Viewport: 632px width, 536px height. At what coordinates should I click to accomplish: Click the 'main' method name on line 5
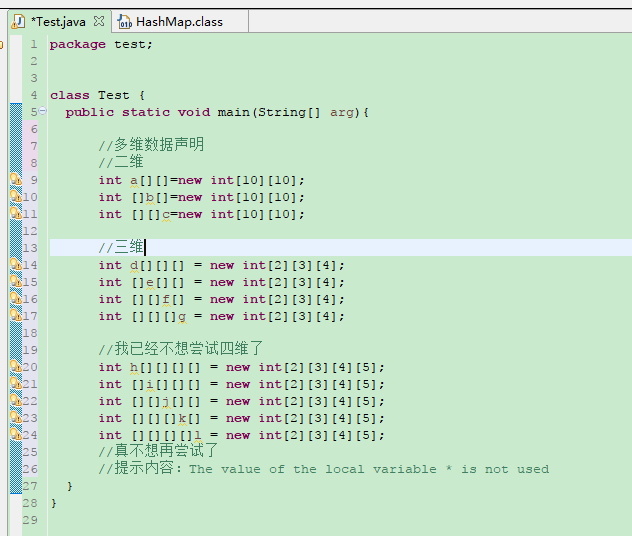tap(234, 112)
